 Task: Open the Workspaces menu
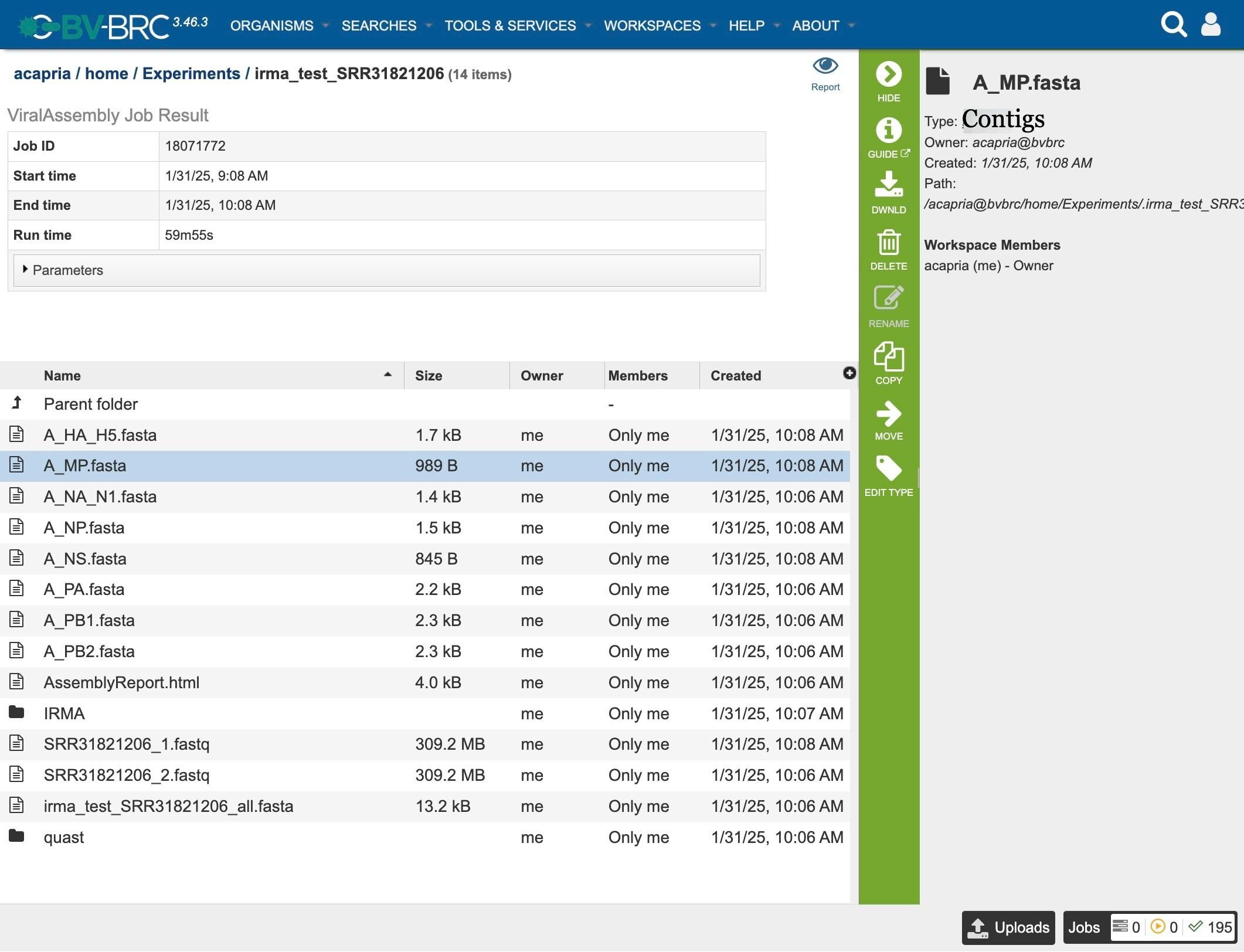pos(652,26)
